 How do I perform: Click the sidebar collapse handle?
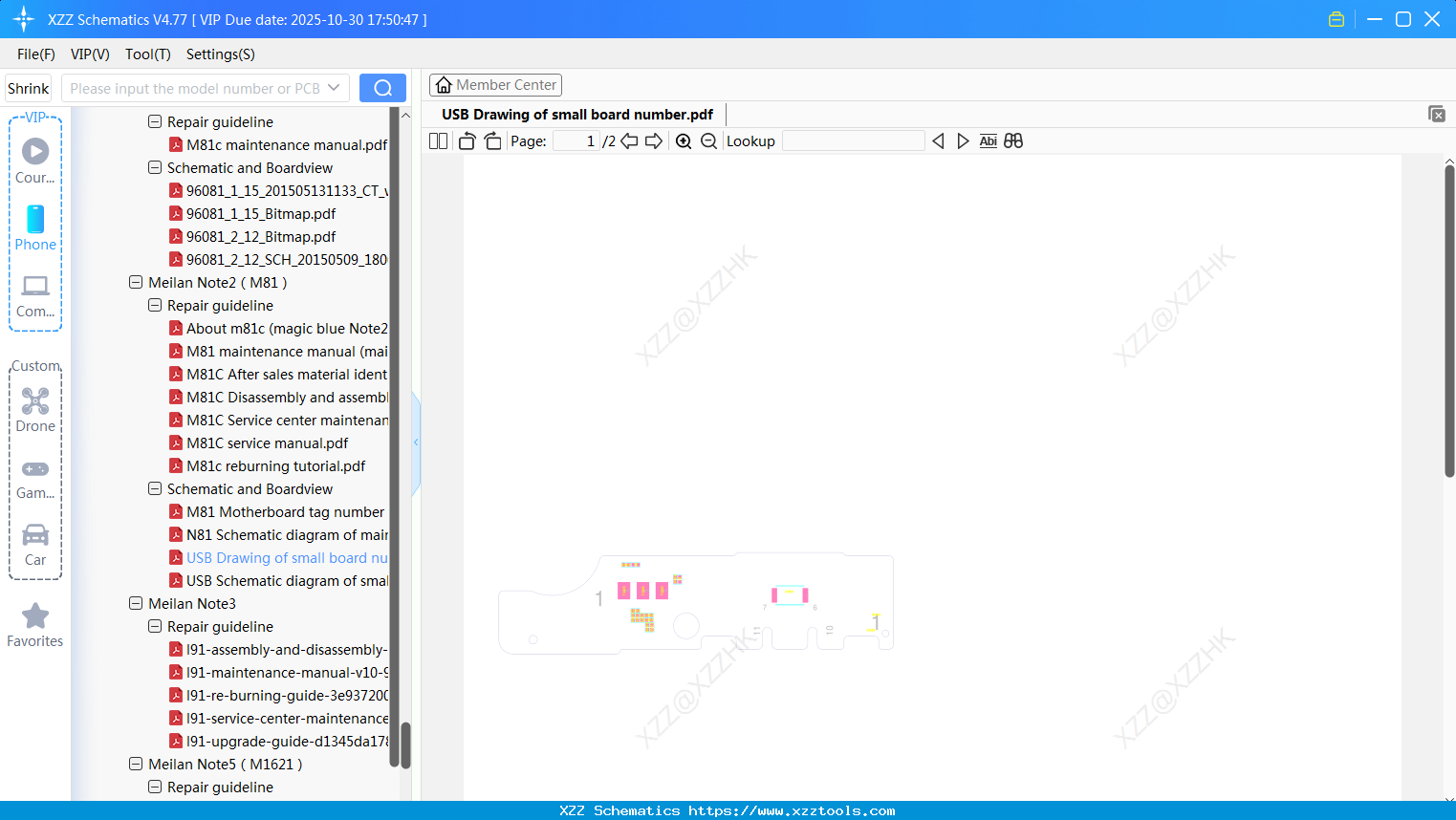pos(416,442)
